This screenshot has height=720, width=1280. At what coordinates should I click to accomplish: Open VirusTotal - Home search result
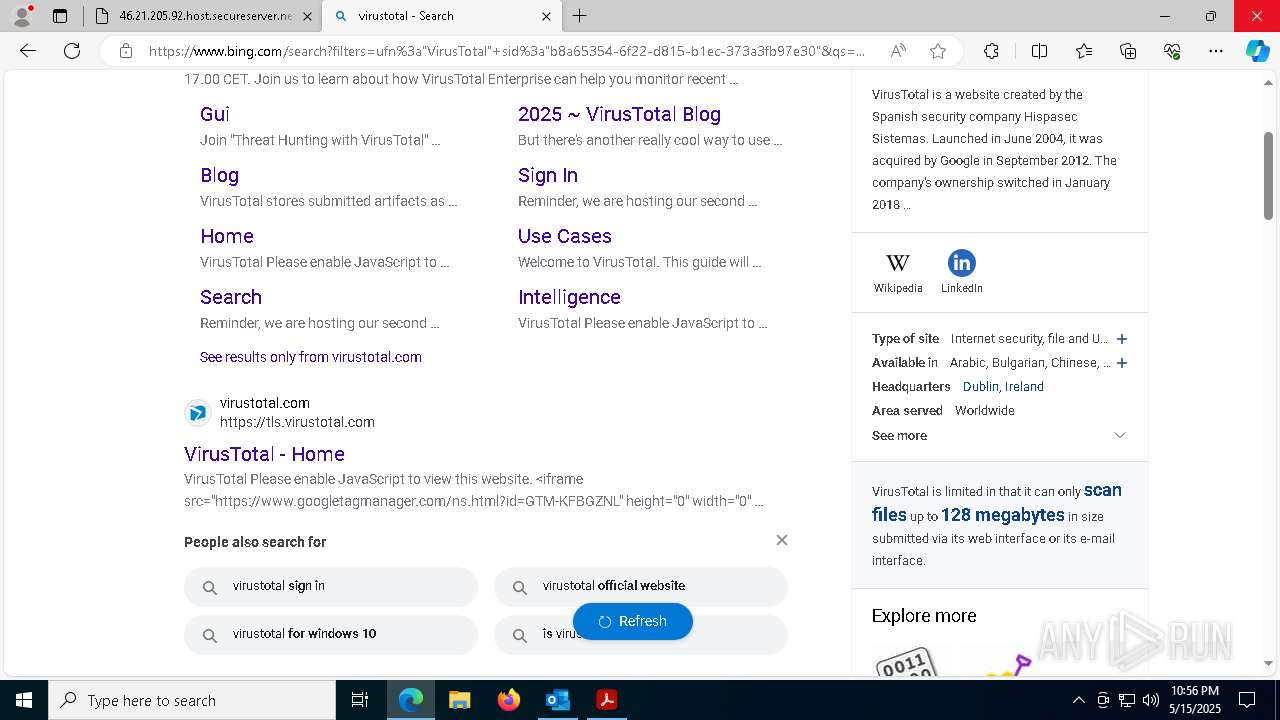point(264,454)
